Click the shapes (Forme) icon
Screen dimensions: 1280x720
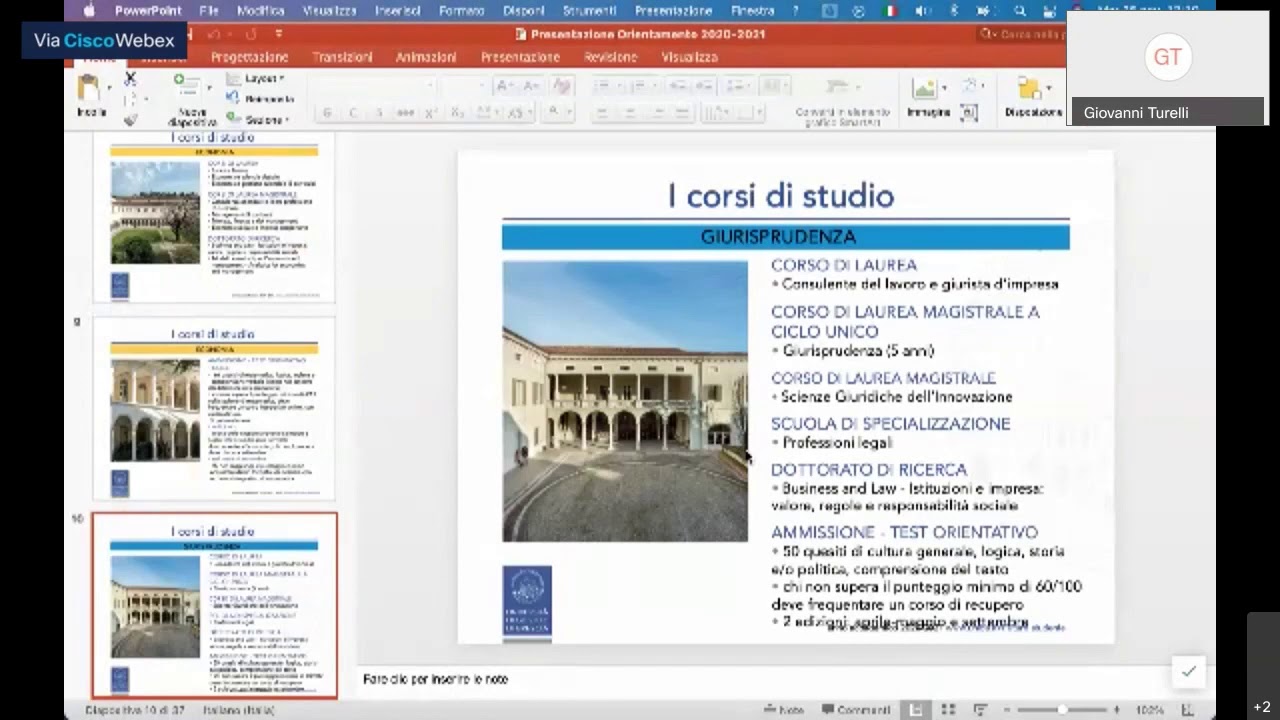pyautogui.click(x=968, y=86)
